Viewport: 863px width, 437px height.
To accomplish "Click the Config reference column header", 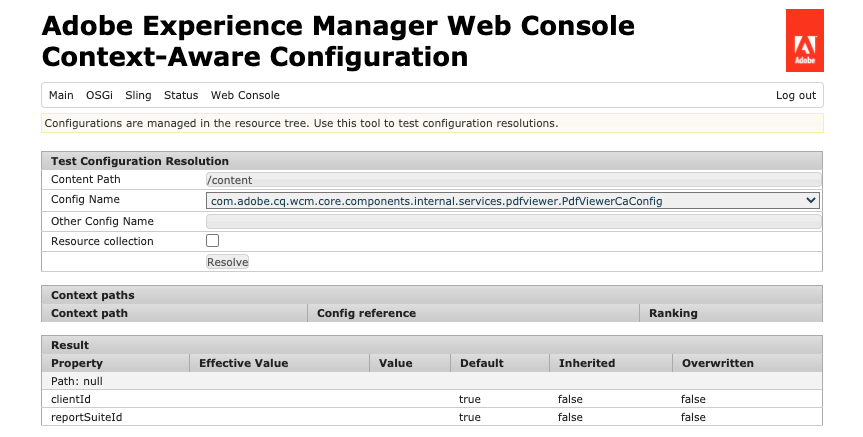I will pos(366,313).
